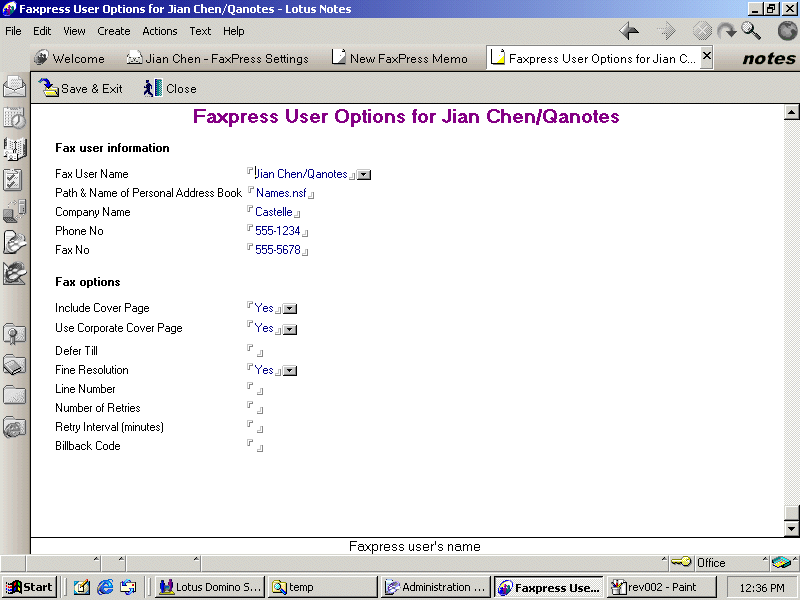Image resolution: width=800 pixels, height=600 pixels.
Task: Click the Save & Exit button
Action: point(81,89)
